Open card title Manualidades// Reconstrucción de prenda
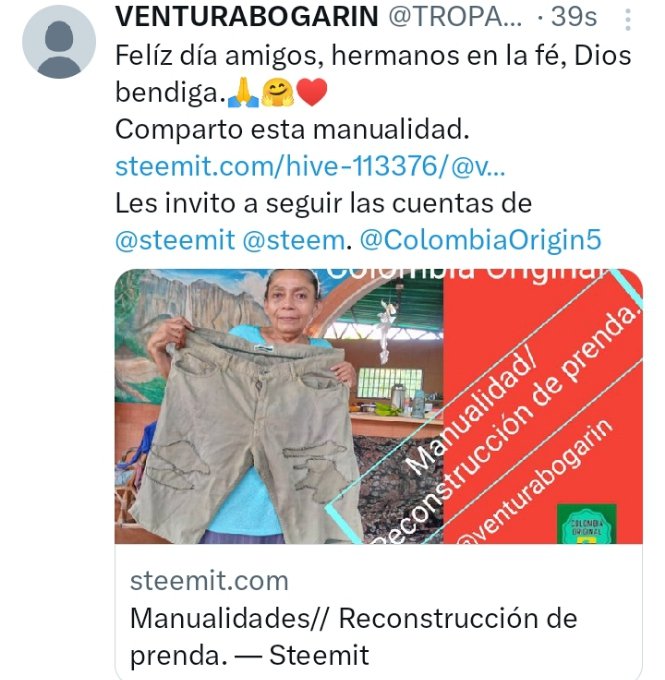The height and width of the screenshot is (680, 665). [x=354, y=637]
